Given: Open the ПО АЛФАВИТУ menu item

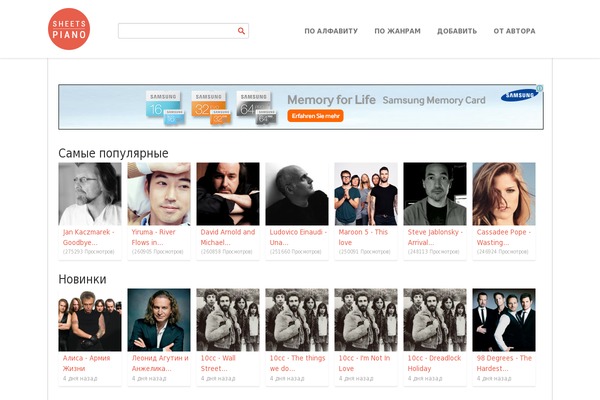Looking at the screenshot, I should [331, 31].
